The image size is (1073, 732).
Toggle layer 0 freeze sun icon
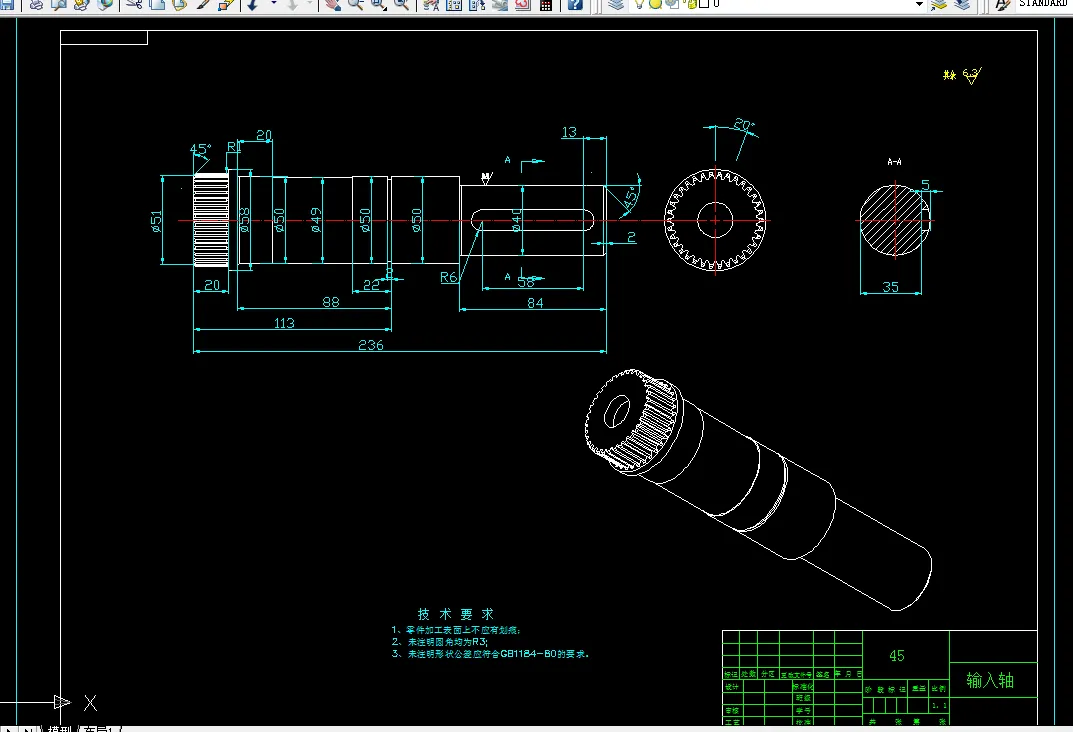[x=656, y=4]
